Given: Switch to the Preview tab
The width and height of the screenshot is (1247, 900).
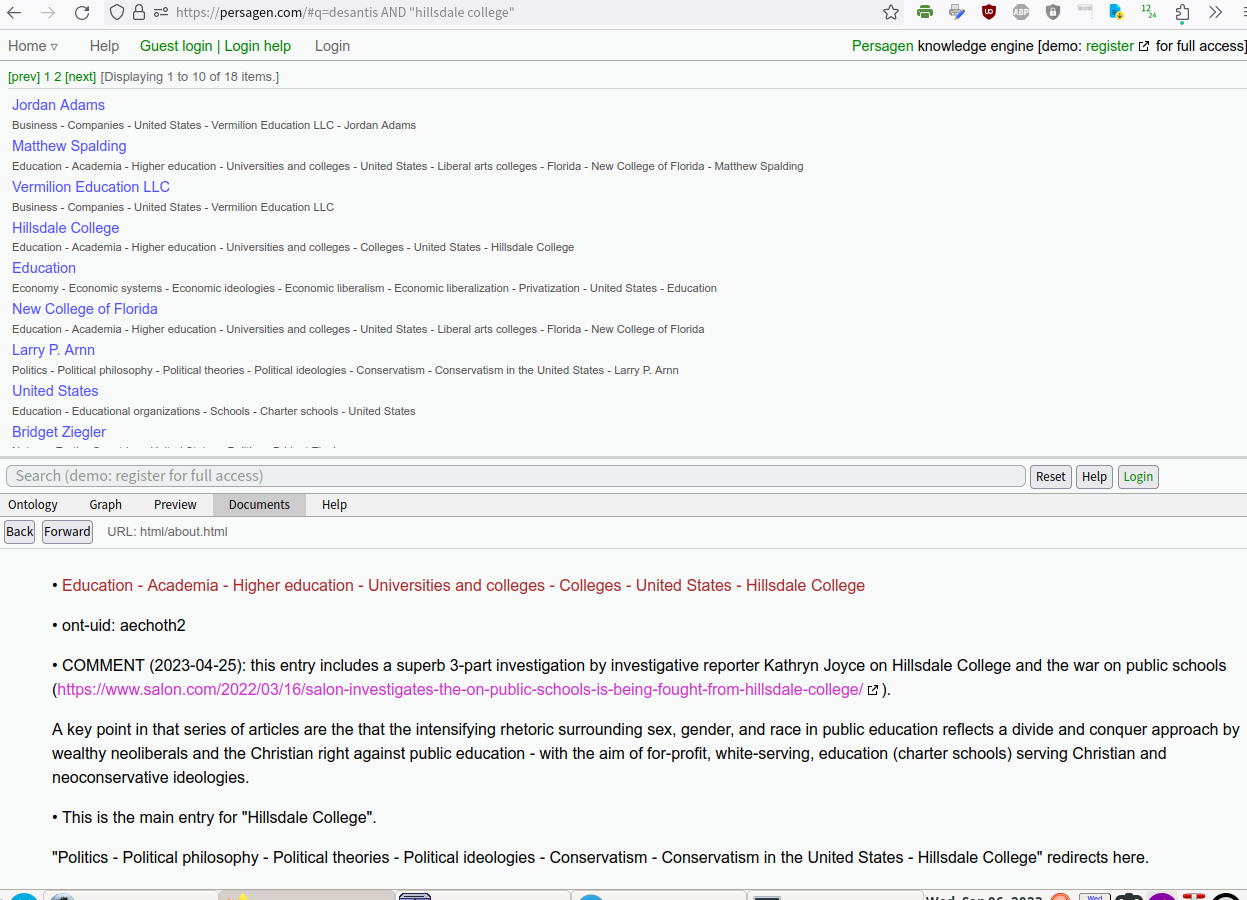Looking at the screenshot, I should pyautogui.click(x=175, y=505).
